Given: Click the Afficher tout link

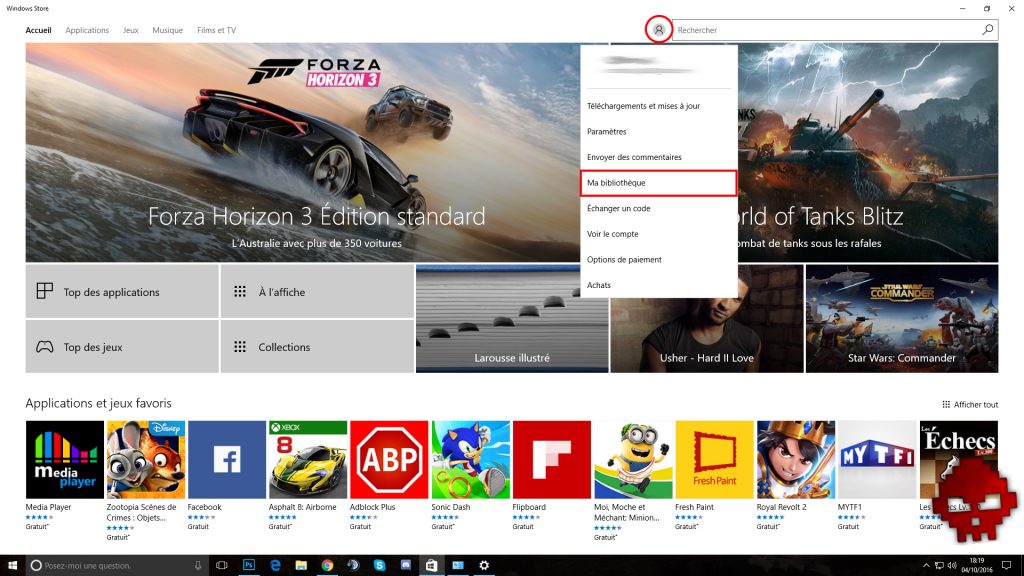Looking at the screenshot, I should (970, 405).
